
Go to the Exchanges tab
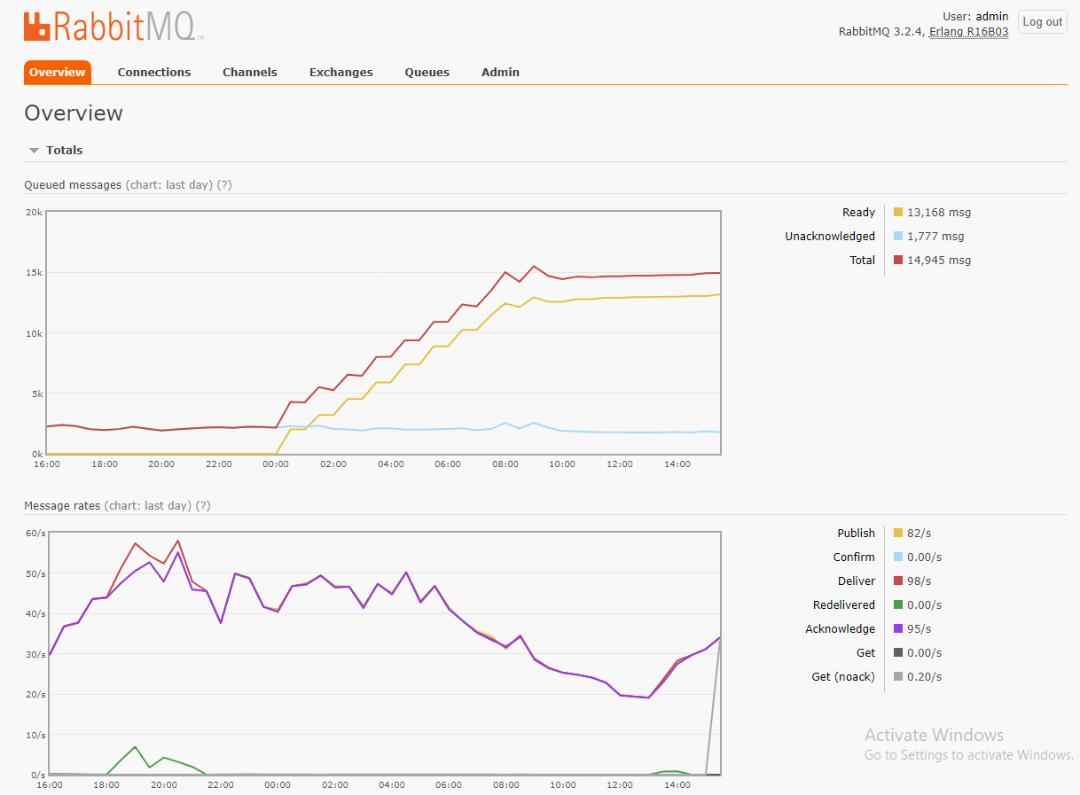[341, 72]
